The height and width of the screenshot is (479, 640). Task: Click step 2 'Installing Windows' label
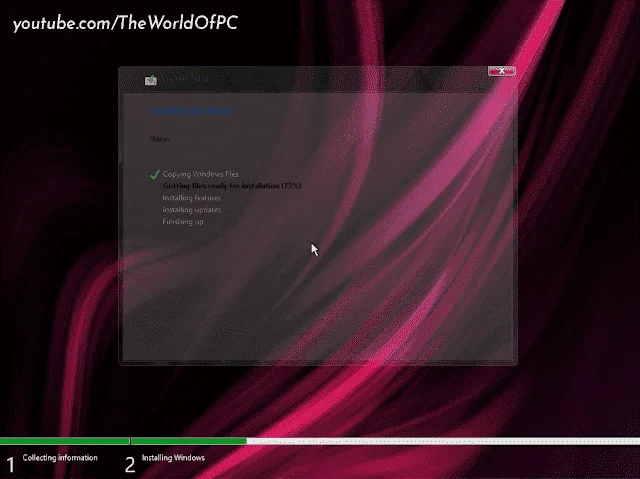173,458
